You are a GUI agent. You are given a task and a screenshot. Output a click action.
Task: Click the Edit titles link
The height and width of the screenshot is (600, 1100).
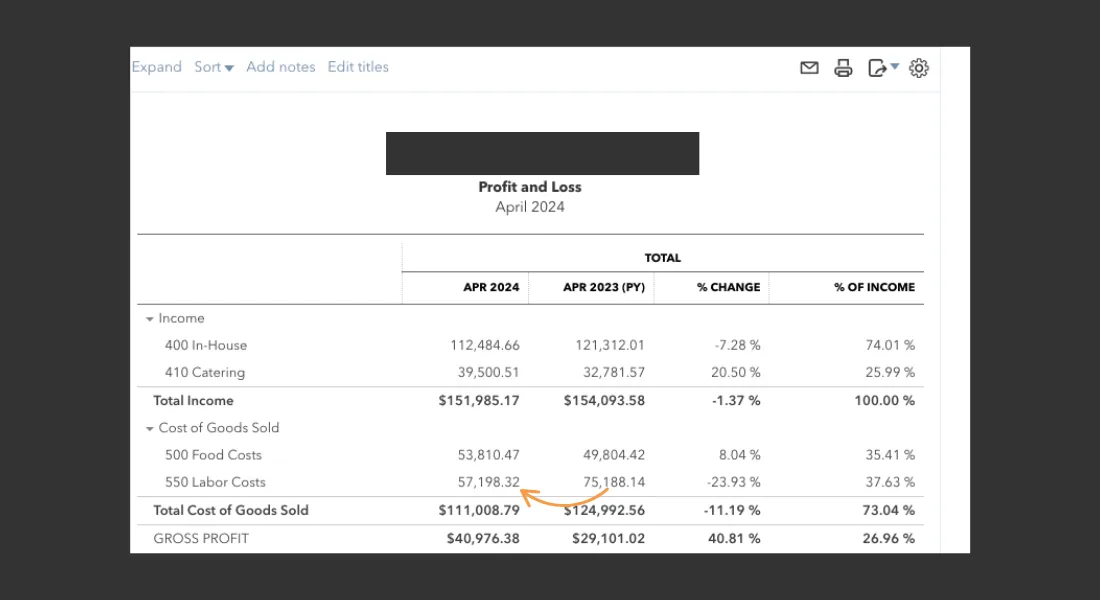358,67
